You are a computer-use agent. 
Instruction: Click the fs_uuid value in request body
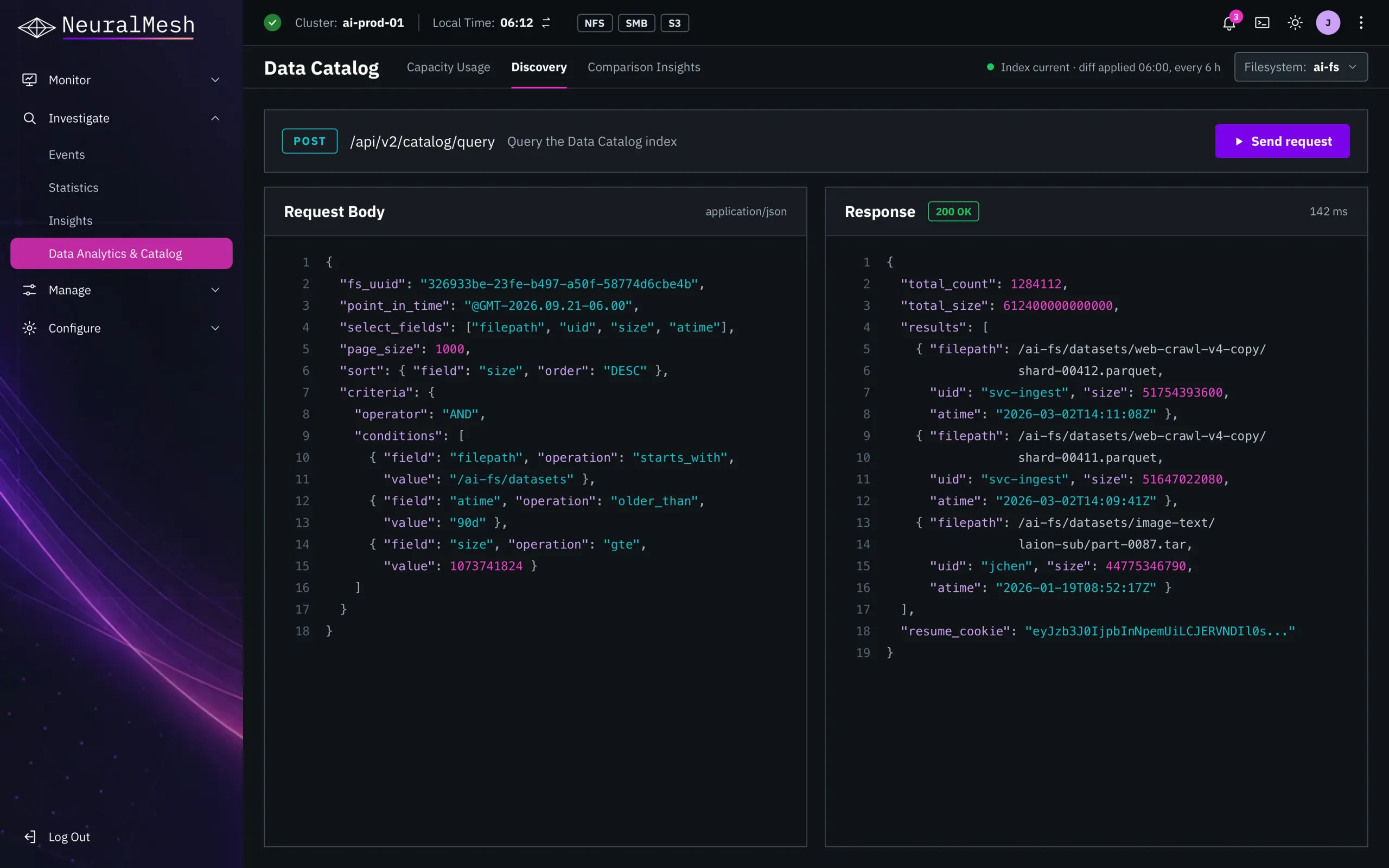tap(558, 284)
